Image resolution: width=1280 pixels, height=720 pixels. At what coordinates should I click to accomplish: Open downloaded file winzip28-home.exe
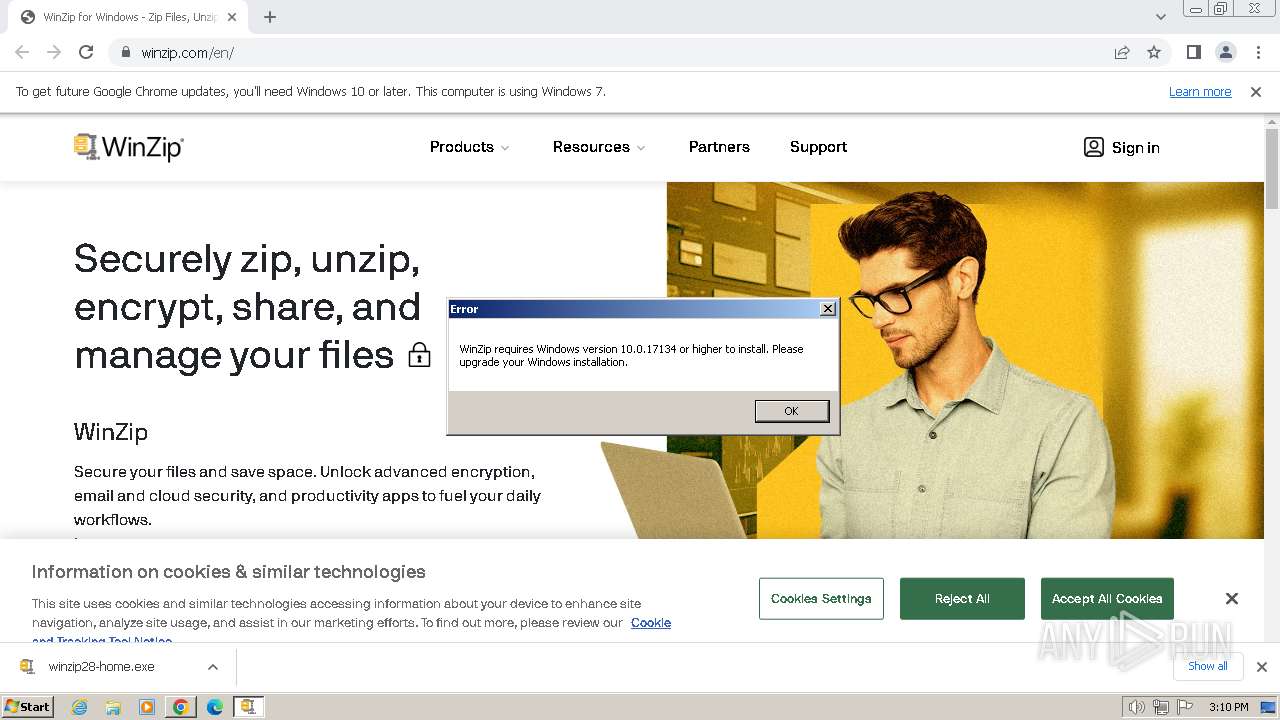point(101,667)
